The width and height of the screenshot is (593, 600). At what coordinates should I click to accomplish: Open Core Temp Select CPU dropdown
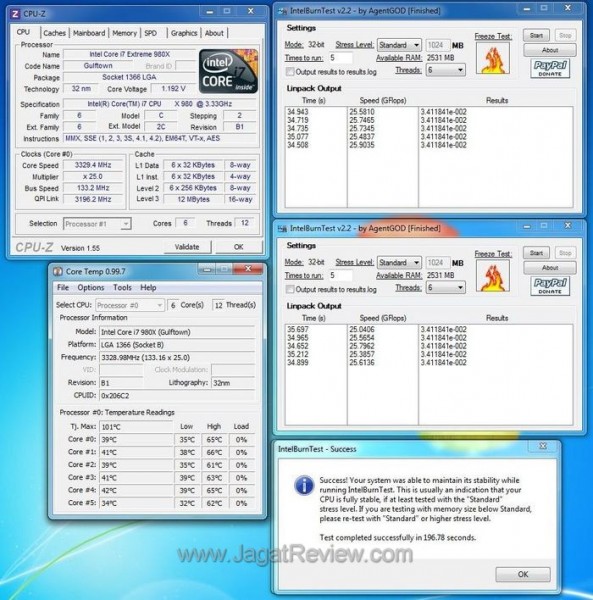coord(130,305)
